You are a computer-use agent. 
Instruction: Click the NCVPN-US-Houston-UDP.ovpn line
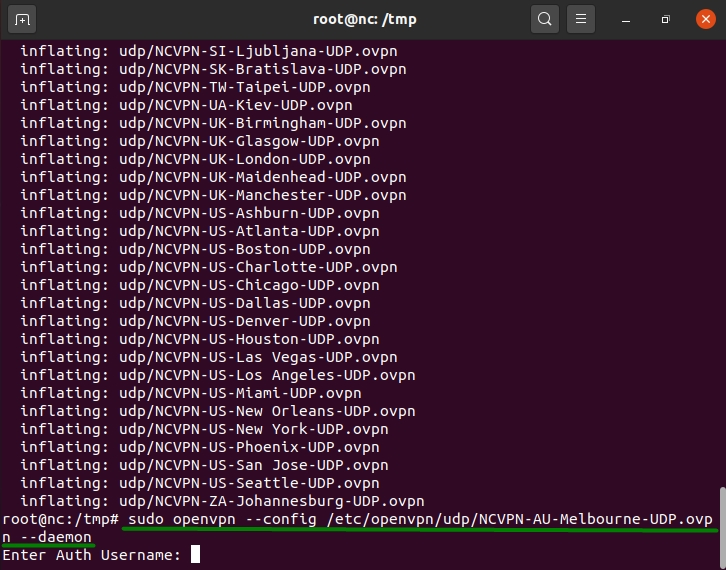[200, 339]
